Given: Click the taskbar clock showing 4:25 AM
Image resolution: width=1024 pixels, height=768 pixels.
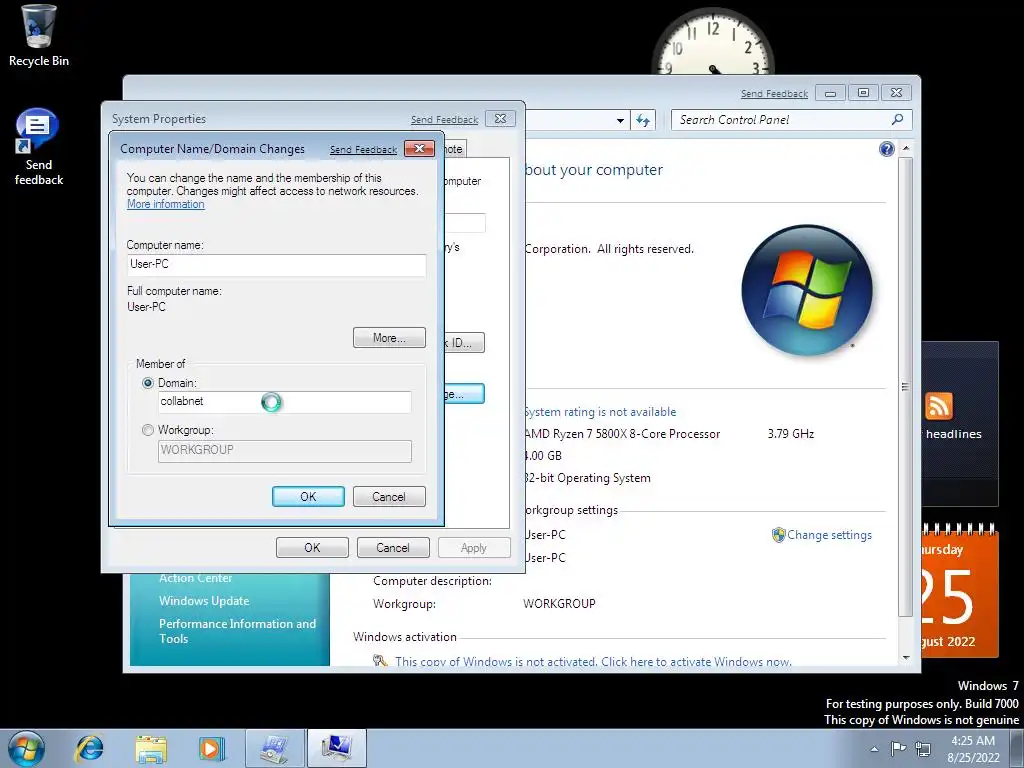Looking at the screenshot, I should tap(973, 748).
